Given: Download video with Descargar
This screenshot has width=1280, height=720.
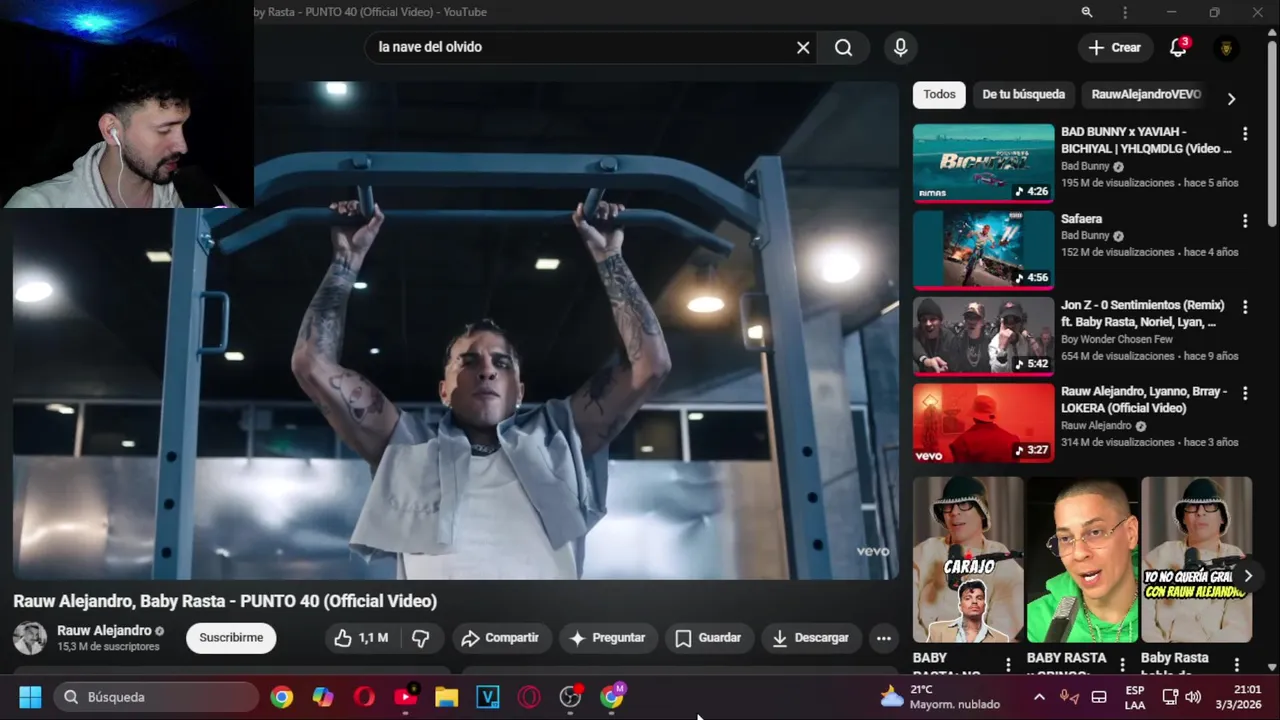Looking at the screenshot, I should (810, 637).
